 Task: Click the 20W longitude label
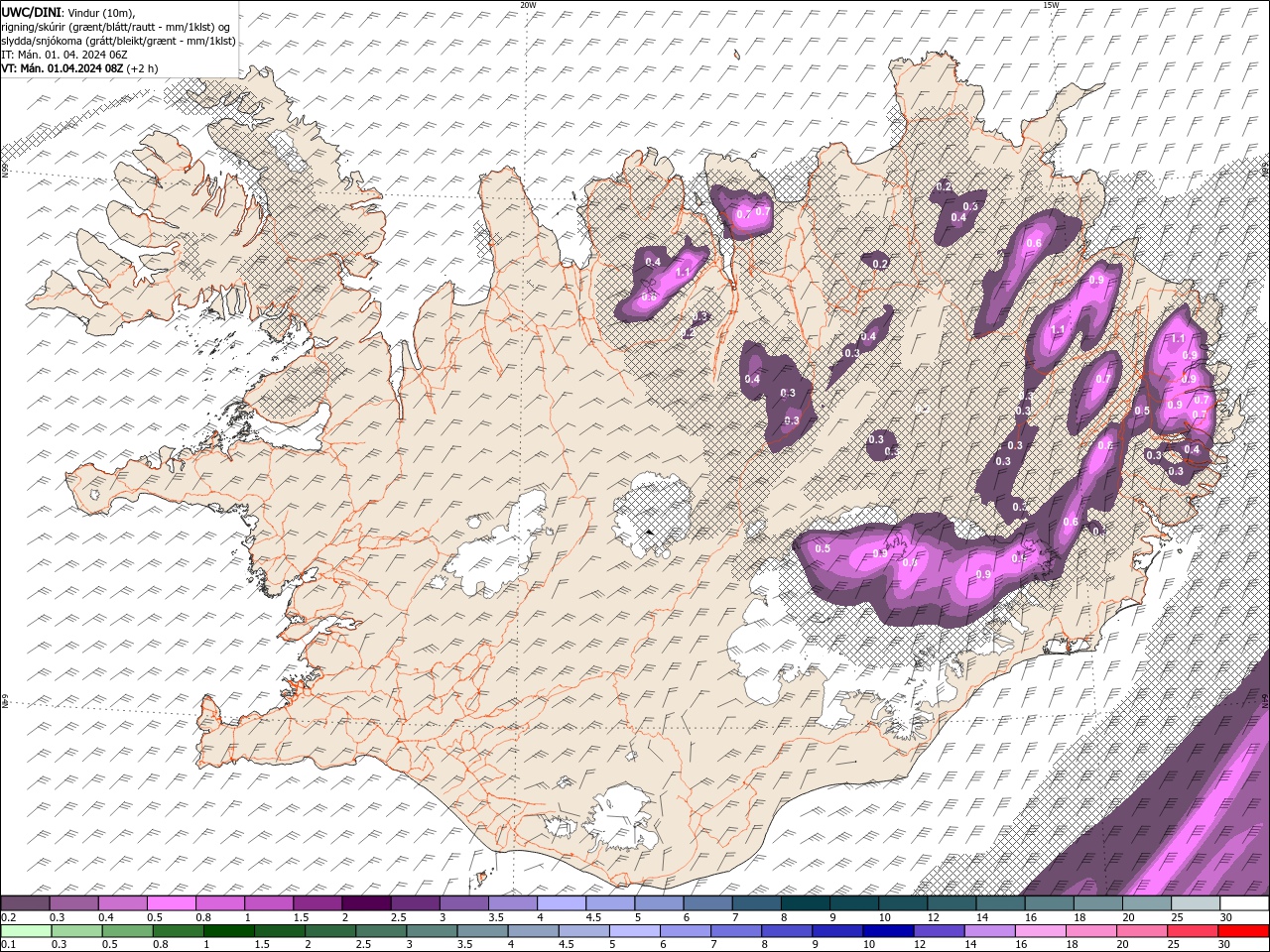point(528,5)
